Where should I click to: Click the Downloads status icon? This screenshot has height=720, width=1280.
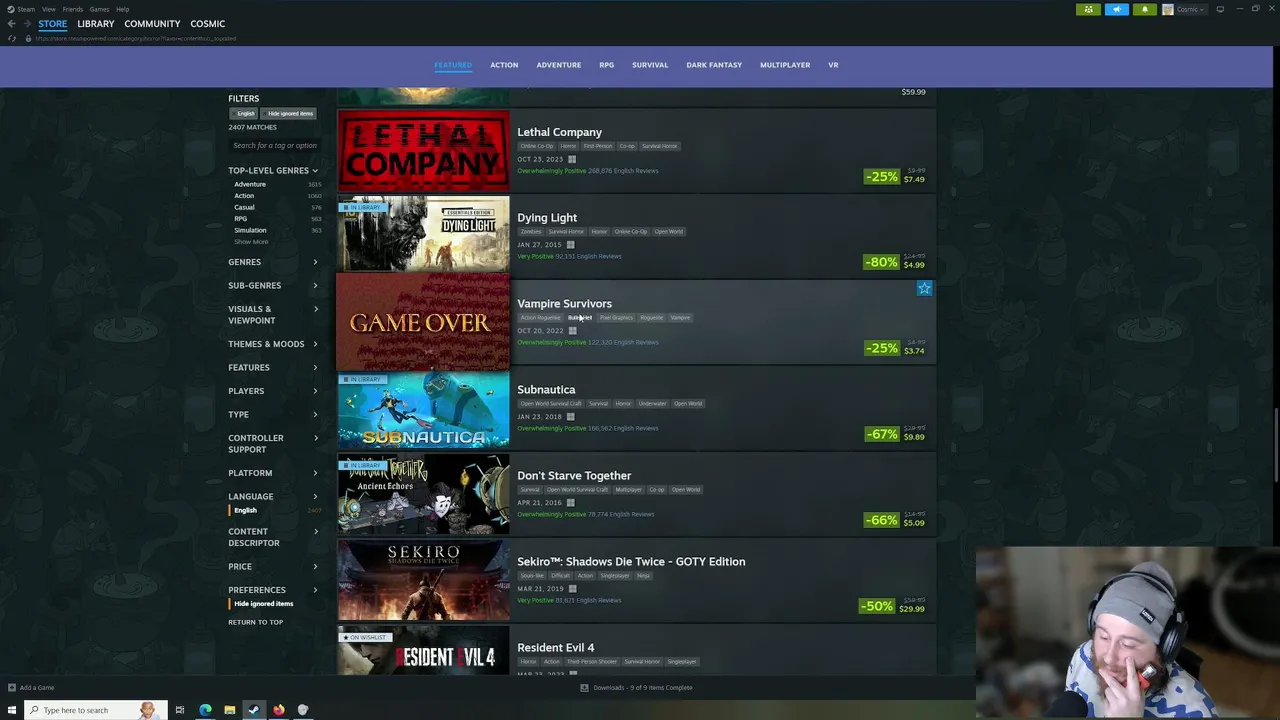[585, 687]
